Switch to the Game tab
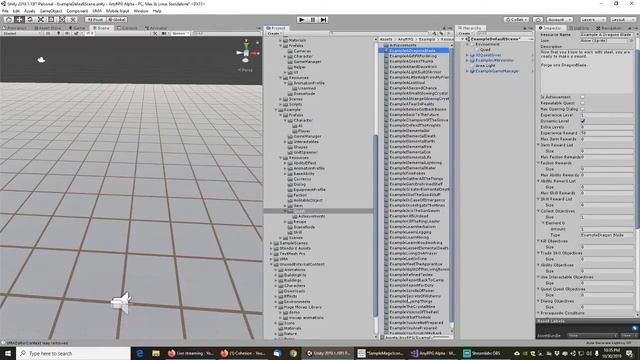Screen dimensions: 640x360 (x=77, y=28)
